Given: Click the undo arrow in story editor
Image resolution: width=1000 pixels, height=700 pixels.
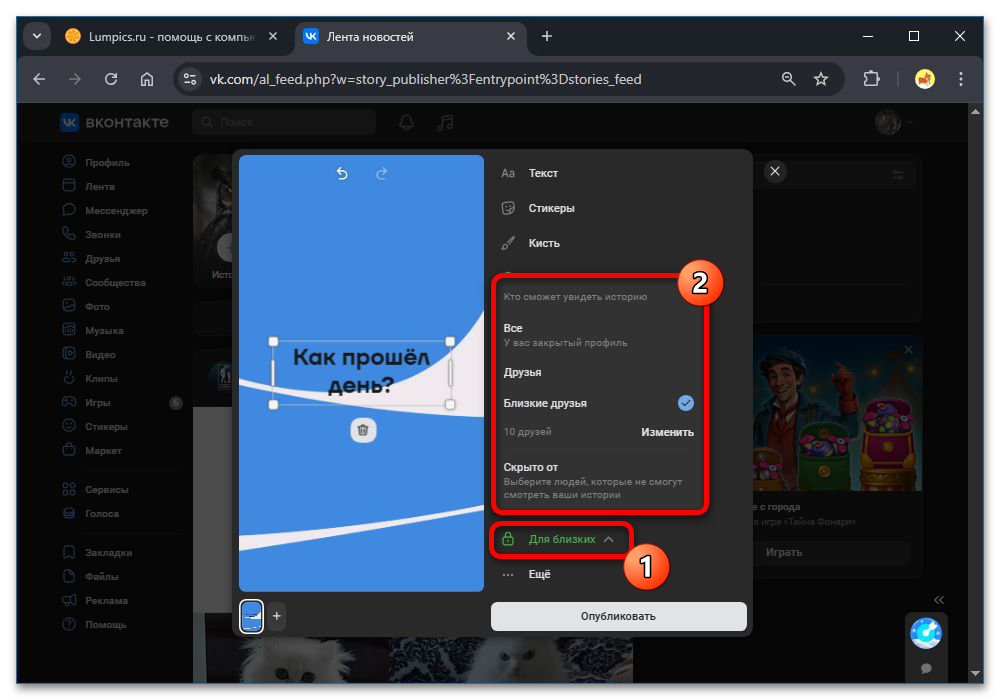Looking at the screenshot, I should tap(342, 174).
